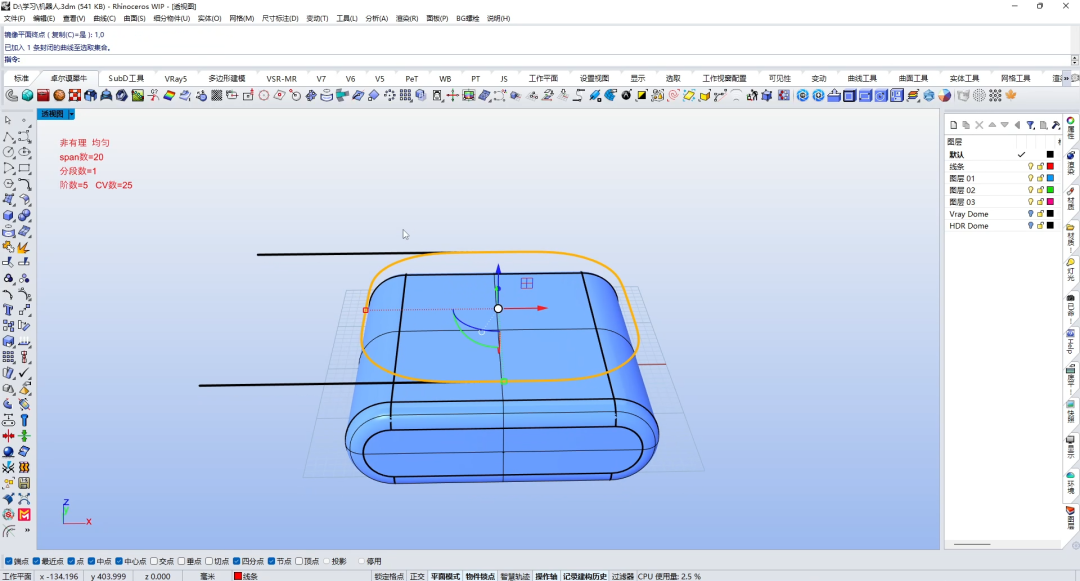Click the colored pie sphere icon in toolbar

pyautogui.click(x=945, y=96)
